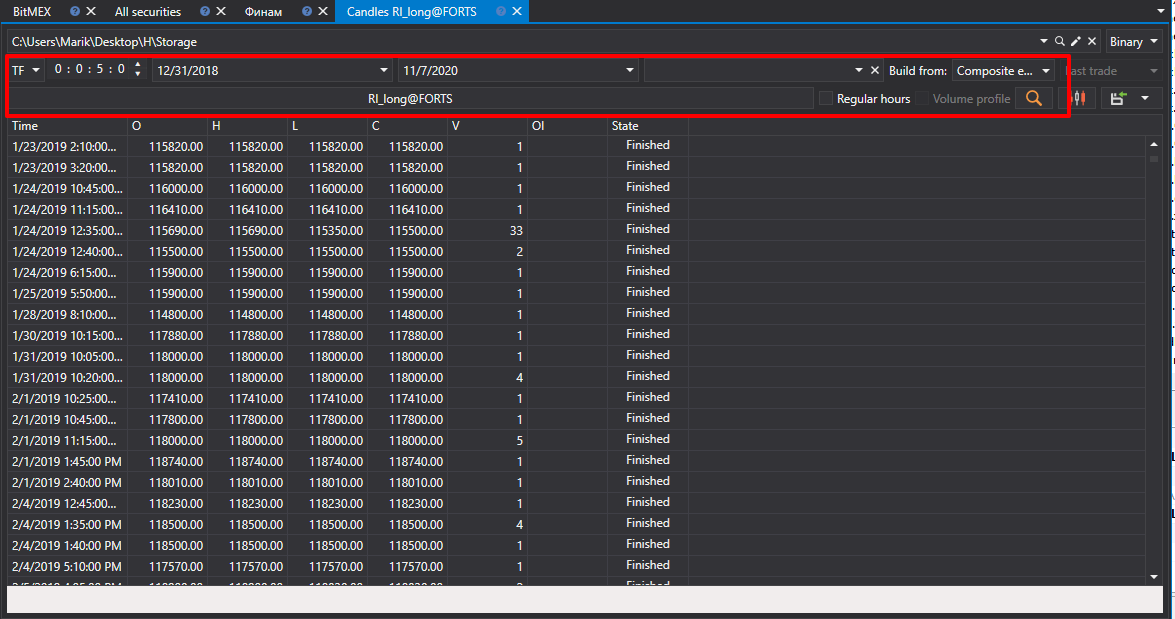Click the storage path search magnifier icon
Screen dimensions: 1175x619
pyautogui.click(x=1060, y=41)
